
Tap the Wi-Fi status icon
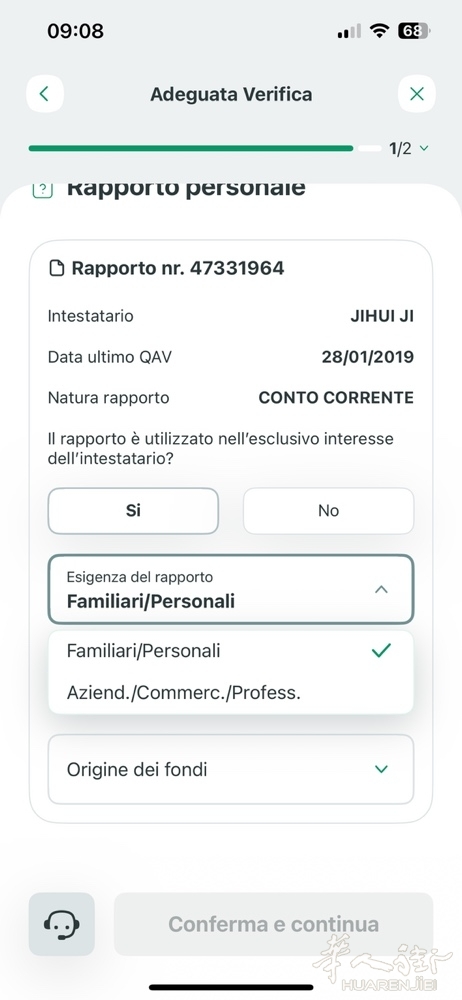coord(382,31)
